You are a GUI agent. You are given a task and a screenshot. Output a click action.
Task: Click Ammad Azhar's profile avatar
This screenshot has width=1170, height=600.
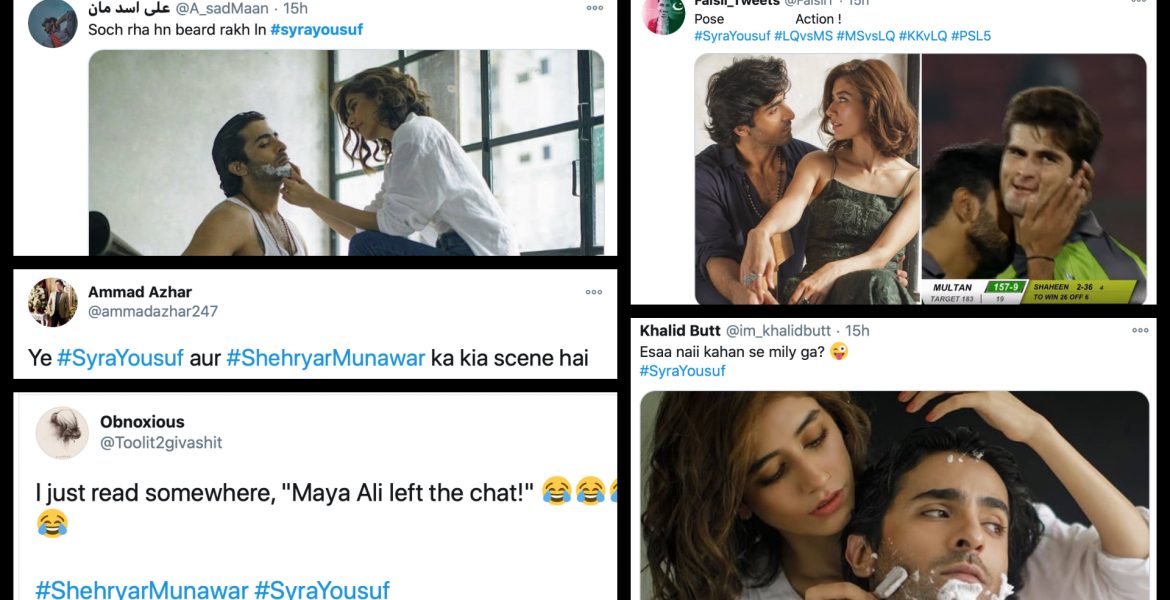pos(53,302)
